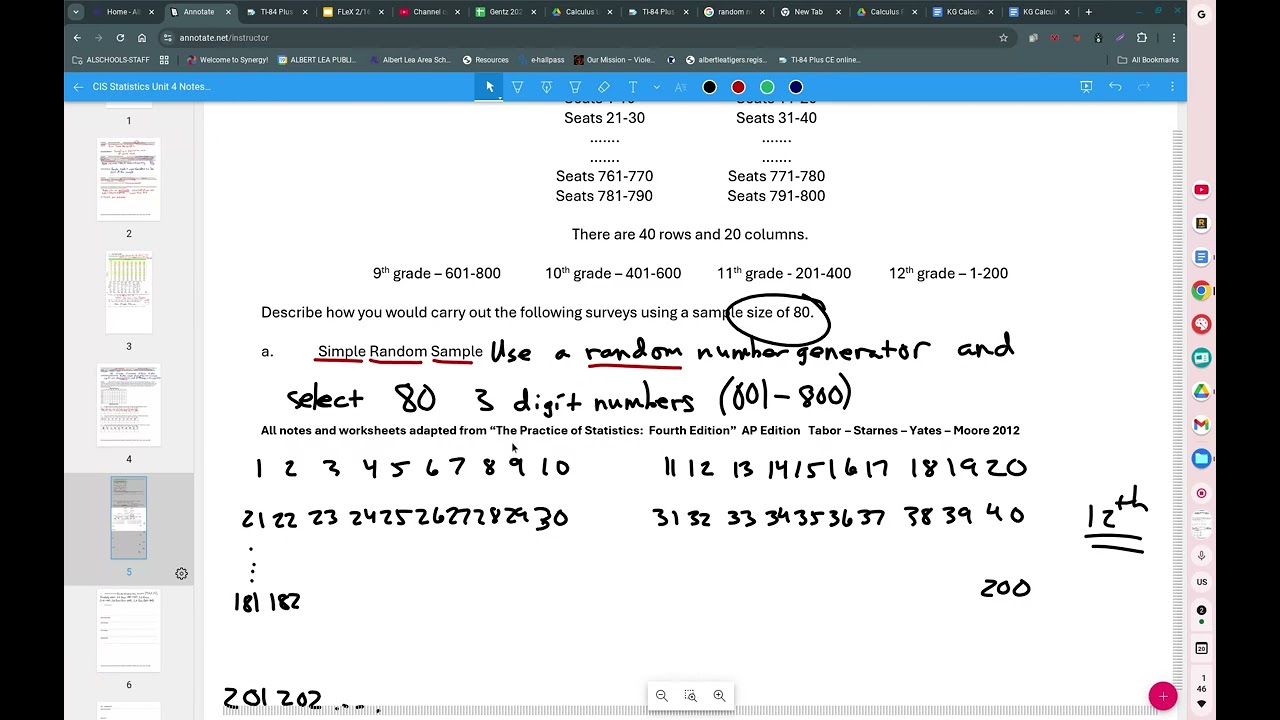Open the annotate more options menu

point(1173,87)
